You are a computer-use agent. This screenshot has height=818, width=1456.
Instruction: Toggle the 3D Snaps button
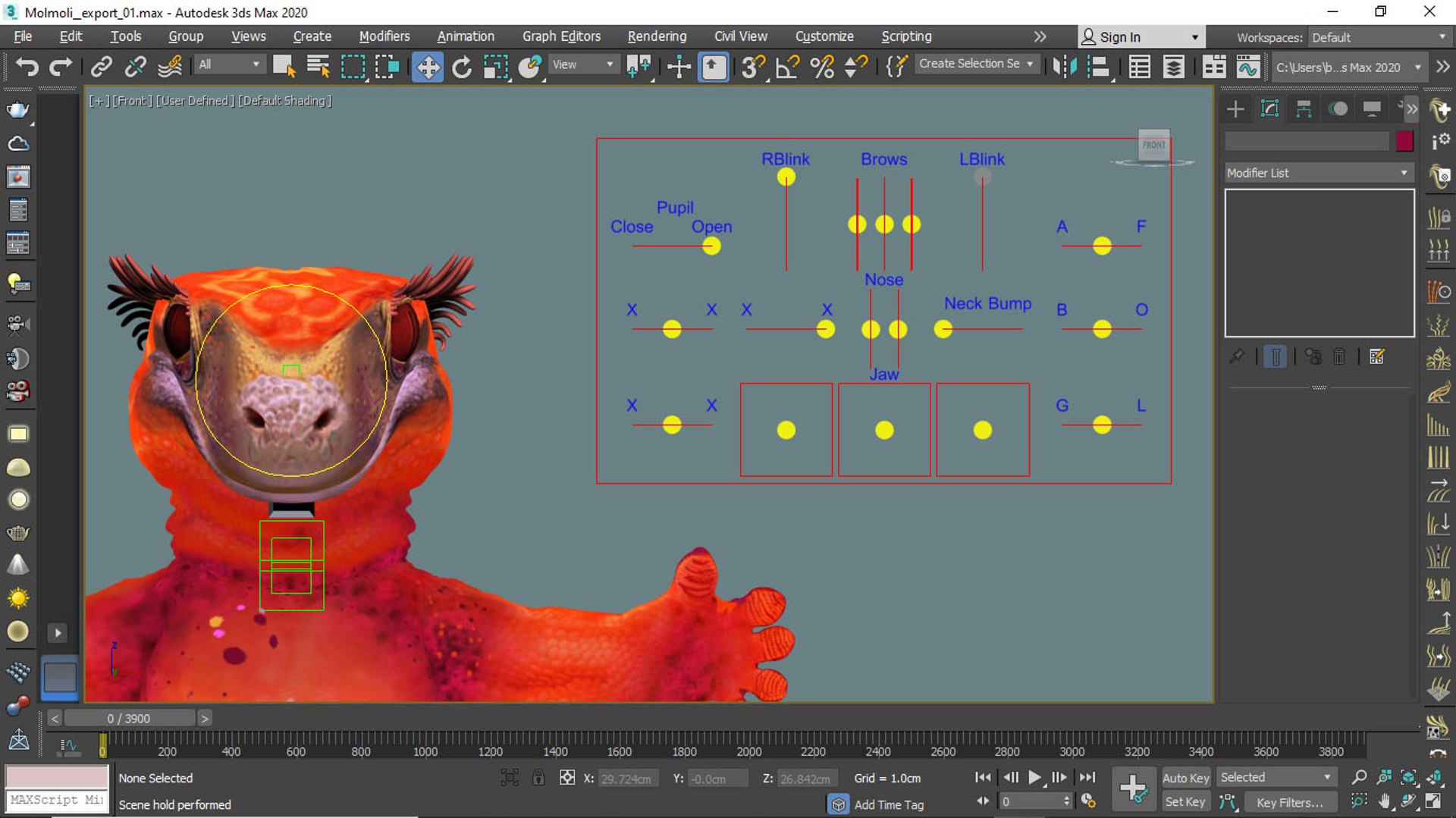(x=753, y=67)
